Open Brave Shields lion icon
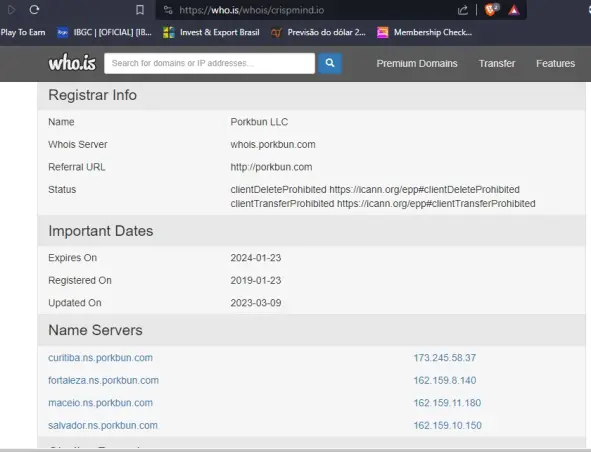This screenshot has height=452, width=591. [491, 10]
